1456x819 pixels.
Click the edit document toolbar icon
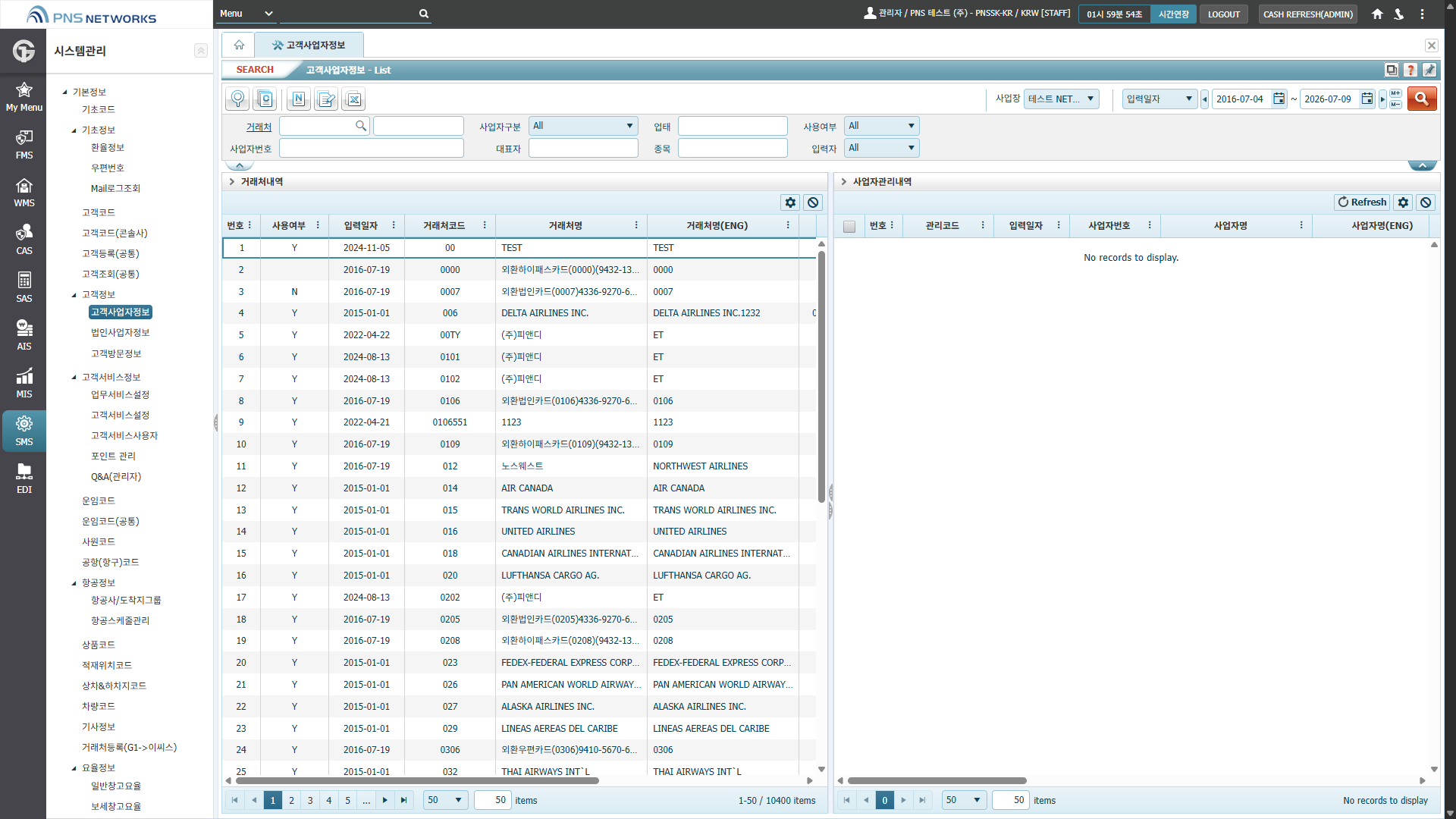pos(326,99)
